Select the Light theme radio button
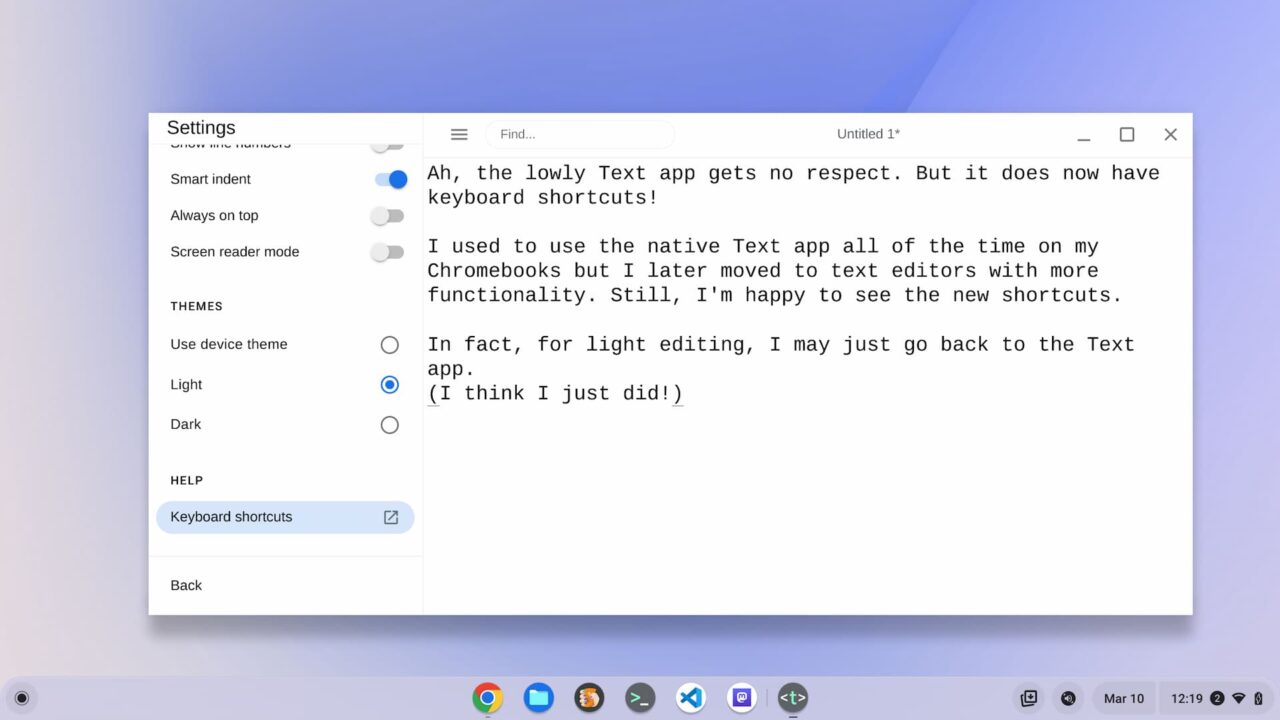 tap(390, 385)
